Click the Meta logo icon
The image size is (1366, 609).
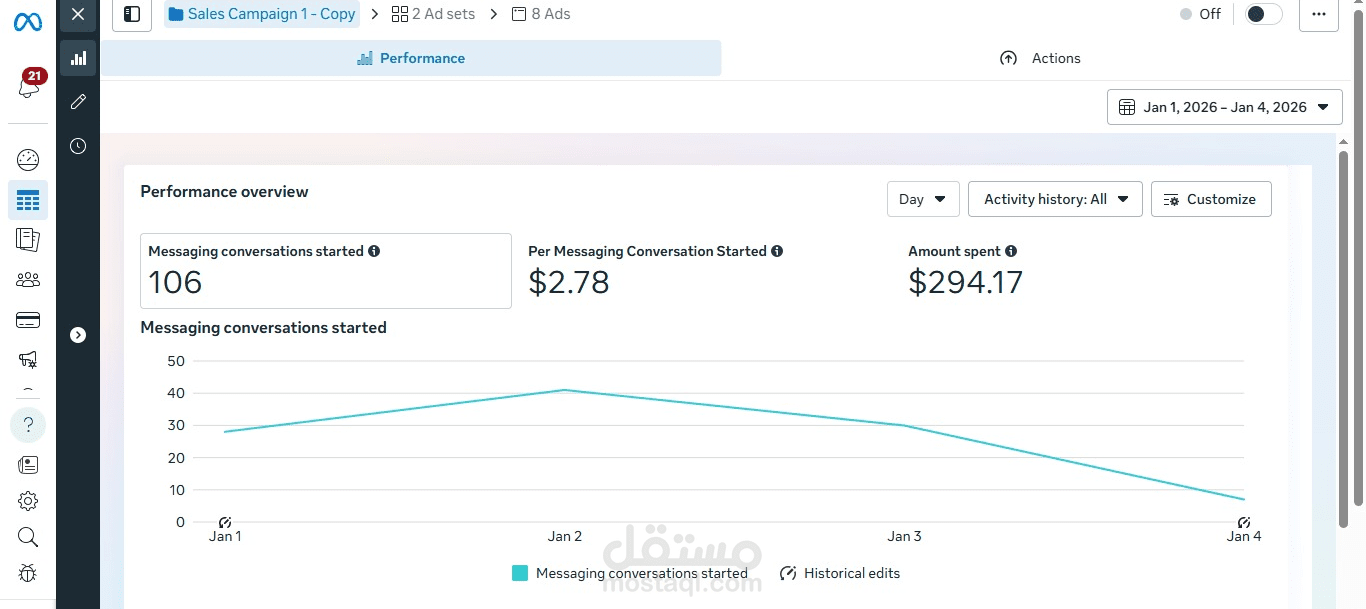click(x=28, y=22)
